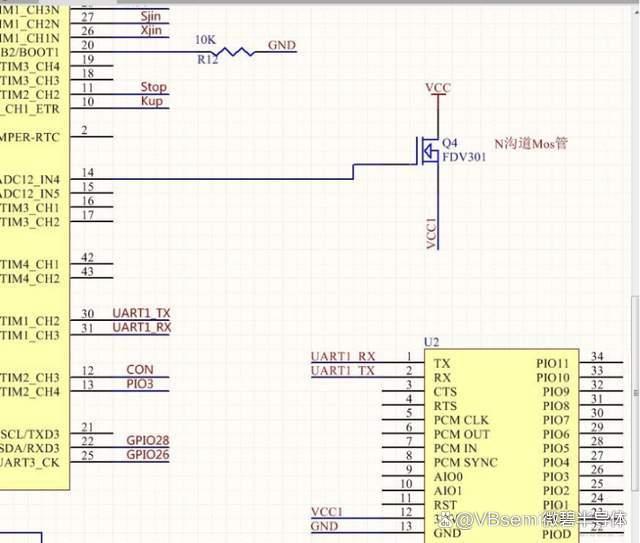This screenshot has width=640, height=543.
Task: Click the UART1_RX net label at U2 pin 1
Action: 343,356
